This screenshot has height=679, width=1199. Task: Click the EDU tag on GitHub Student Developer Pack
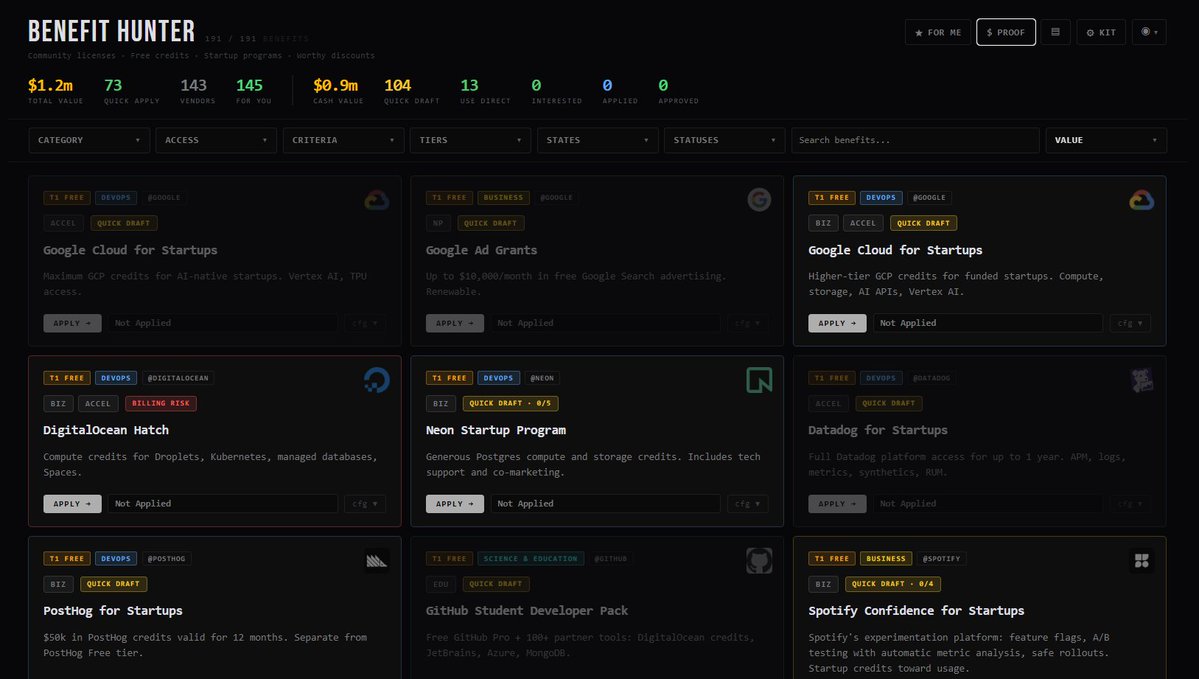click(x=440, y=583)
